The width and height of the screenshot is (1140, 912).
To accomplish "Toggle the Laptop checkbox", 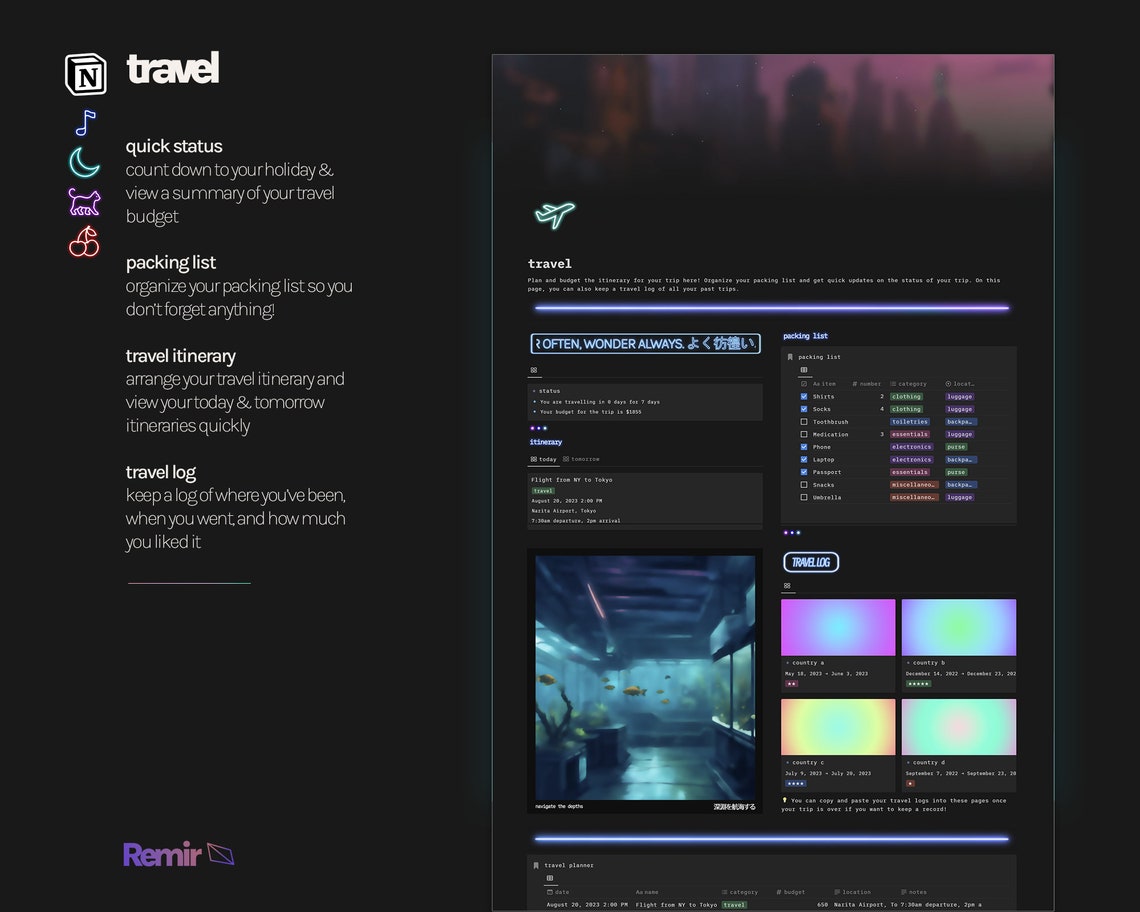I will click(803, 460).
